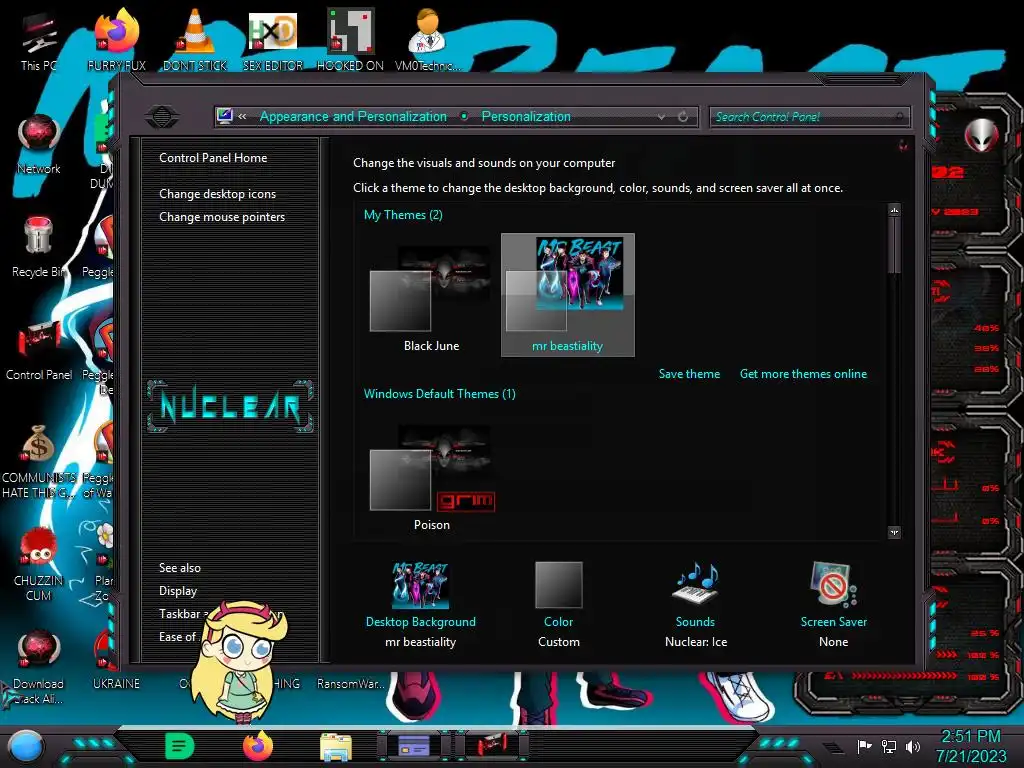Open the Download Crack Ali desktop icon

tap(39, 667)
